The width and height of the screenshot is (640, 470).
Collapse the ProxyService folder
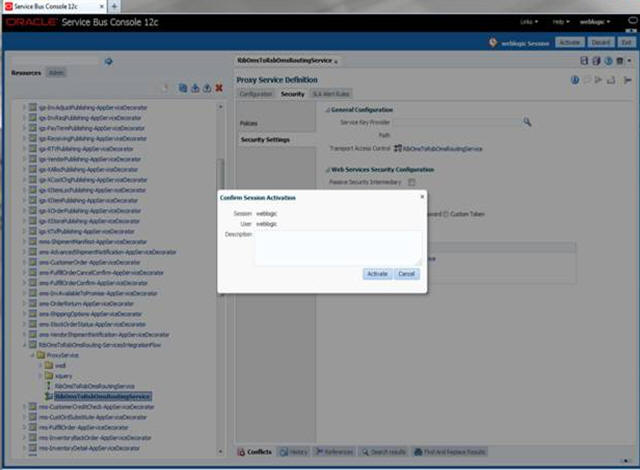[33, 355]
